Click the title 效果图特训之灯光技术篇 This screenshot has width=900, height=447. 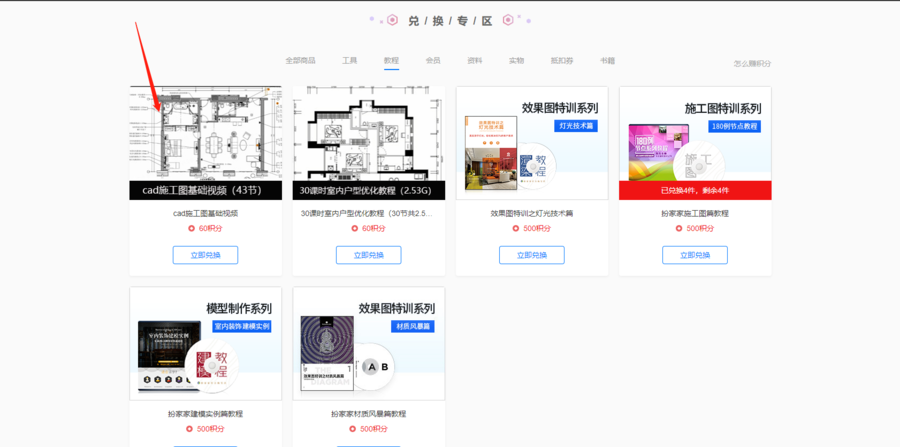pyautogui.click(x=532, y=213)
